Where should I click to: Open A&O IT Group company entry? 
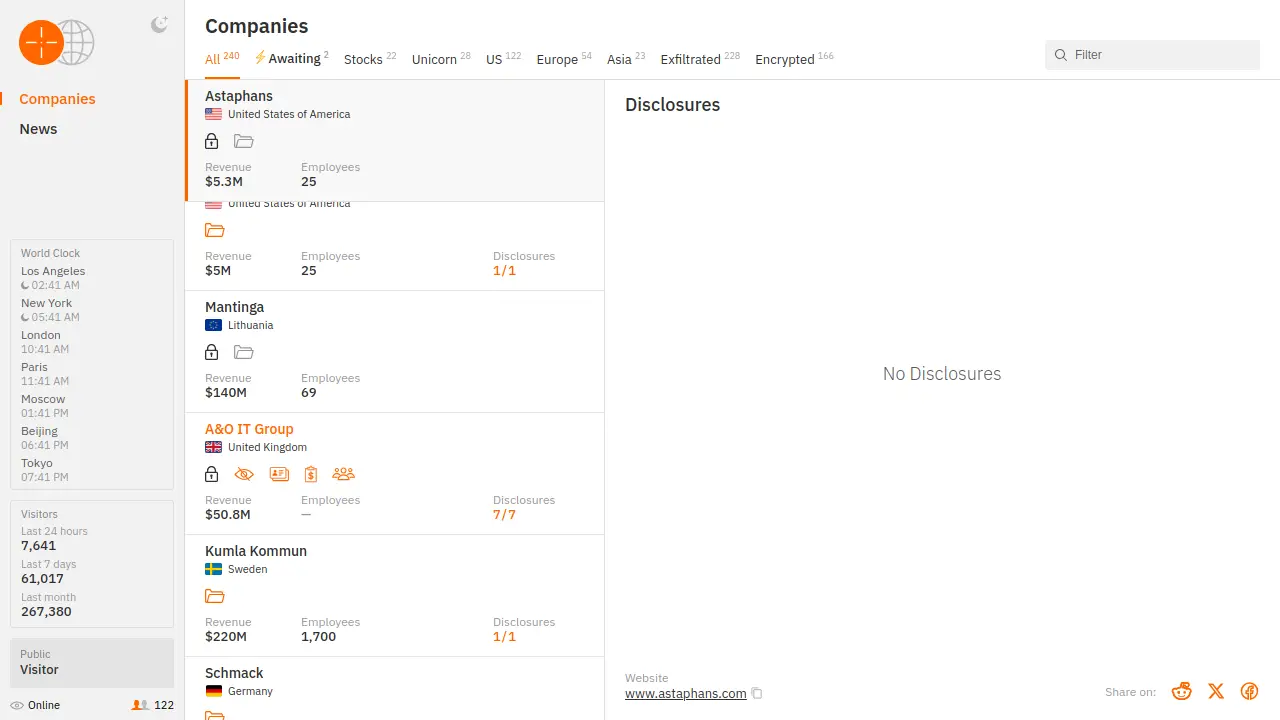[x=249, y=429]
